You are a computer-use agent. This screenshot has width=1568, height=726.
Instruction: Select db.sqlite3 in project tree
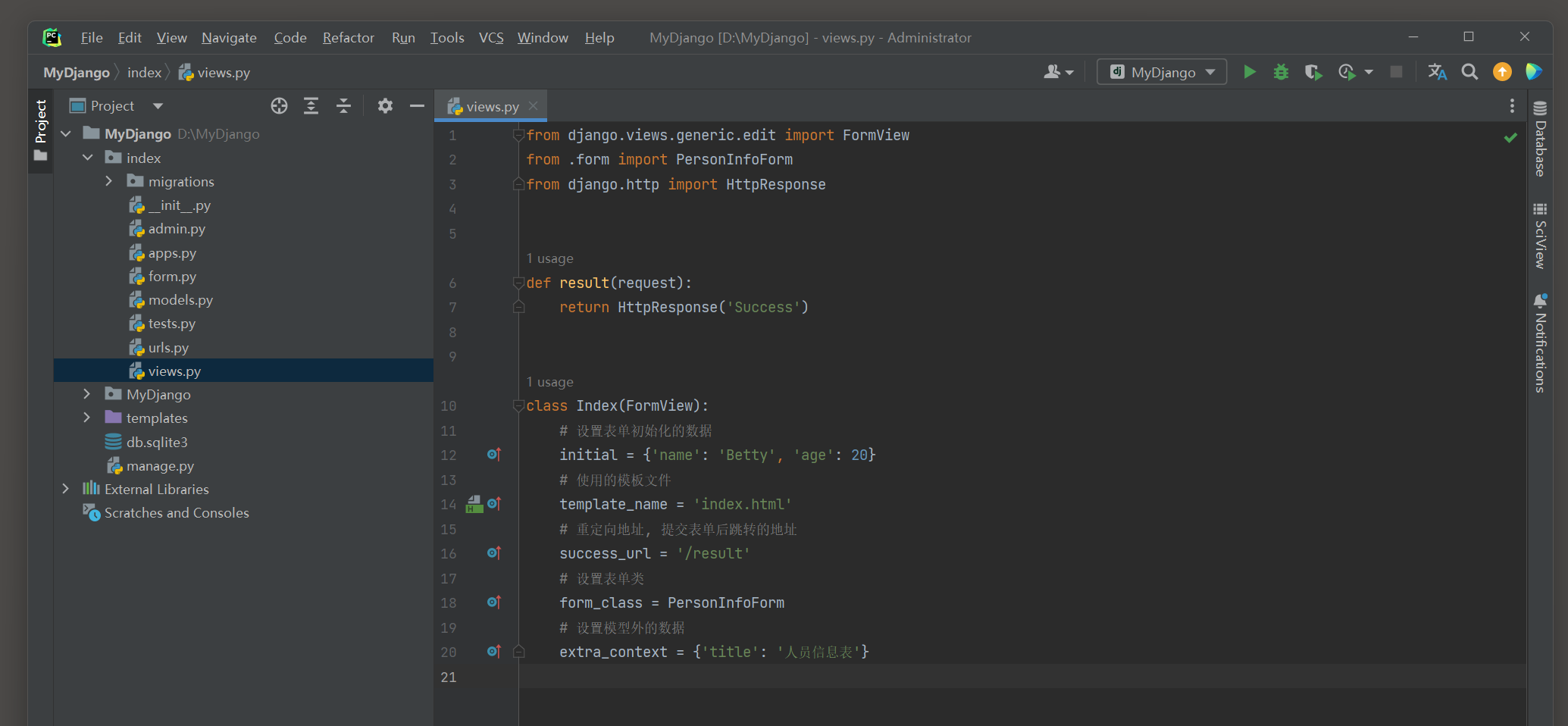coord(157,442)
